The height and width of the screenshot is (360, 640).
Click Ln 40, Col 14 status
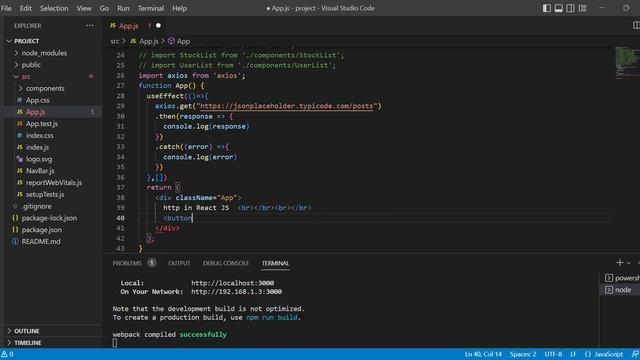click(483, 354)
